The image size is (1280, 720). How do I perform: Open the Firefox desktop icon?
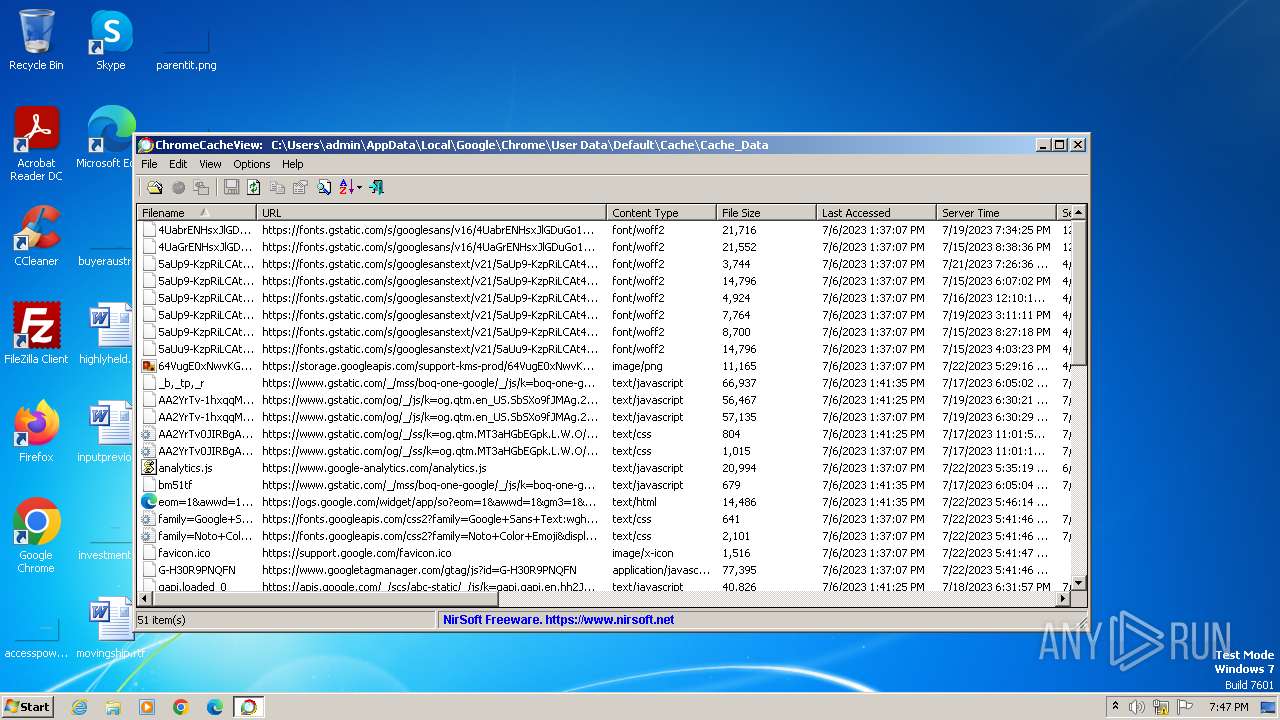tap(36, 431)
